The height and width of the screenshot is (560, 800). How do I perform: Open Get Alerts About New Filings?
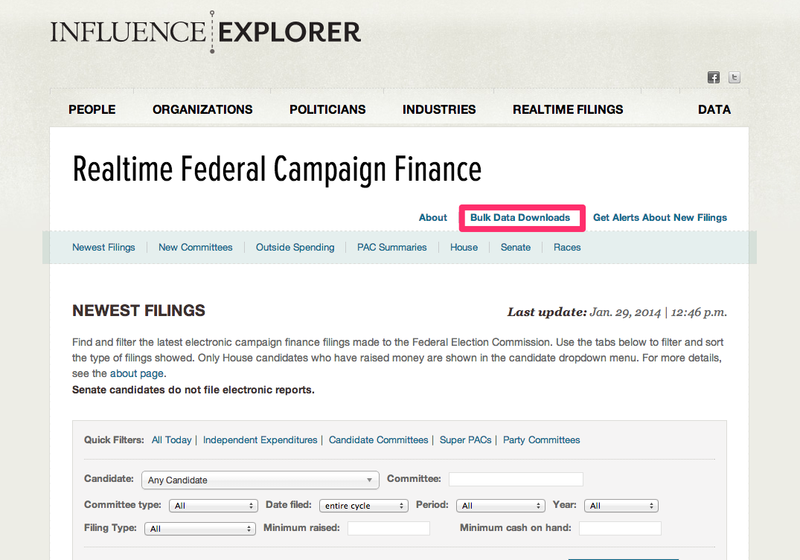660,217
